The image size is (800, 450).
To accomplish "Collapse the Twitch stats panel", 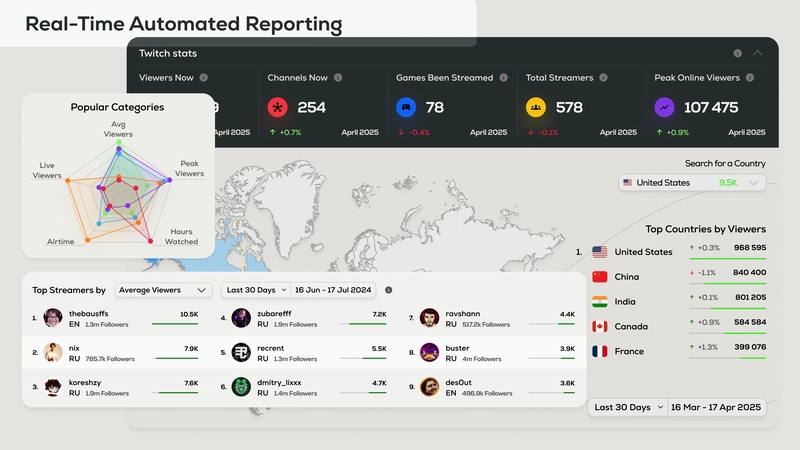I will click(x=758, y=53).
